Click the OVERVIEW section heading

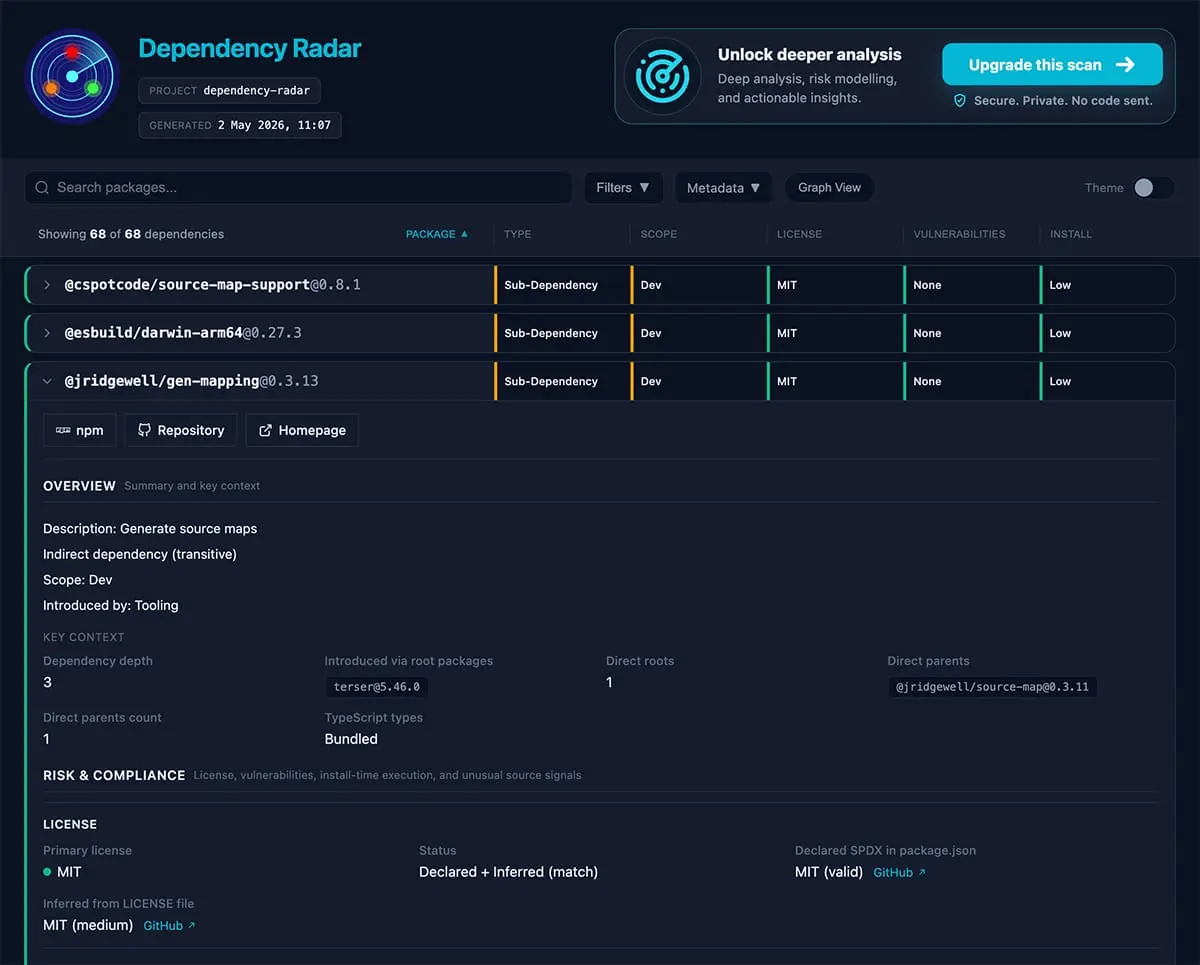point(79,486)
